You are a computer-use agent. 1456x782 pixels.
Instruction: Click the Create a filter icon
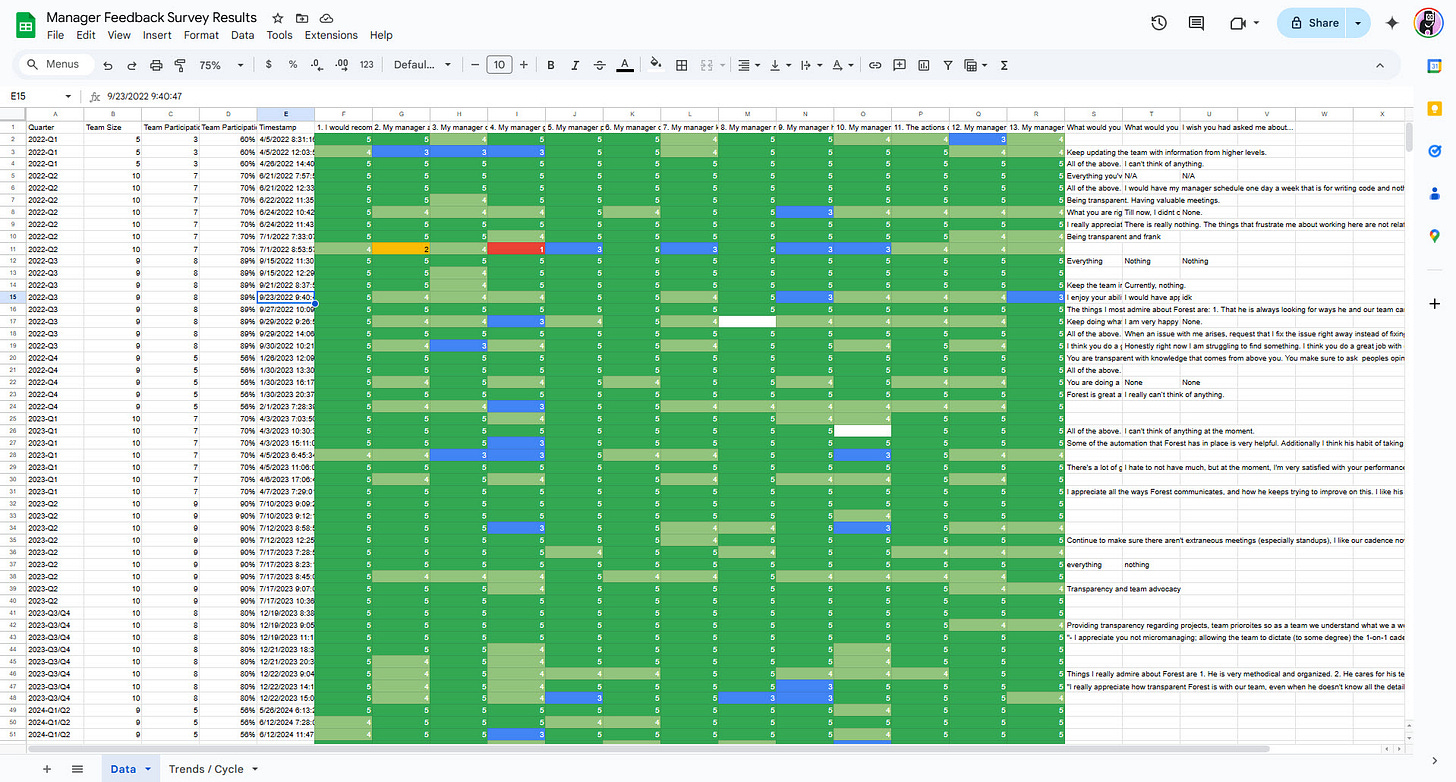click(x=947, y=65)
